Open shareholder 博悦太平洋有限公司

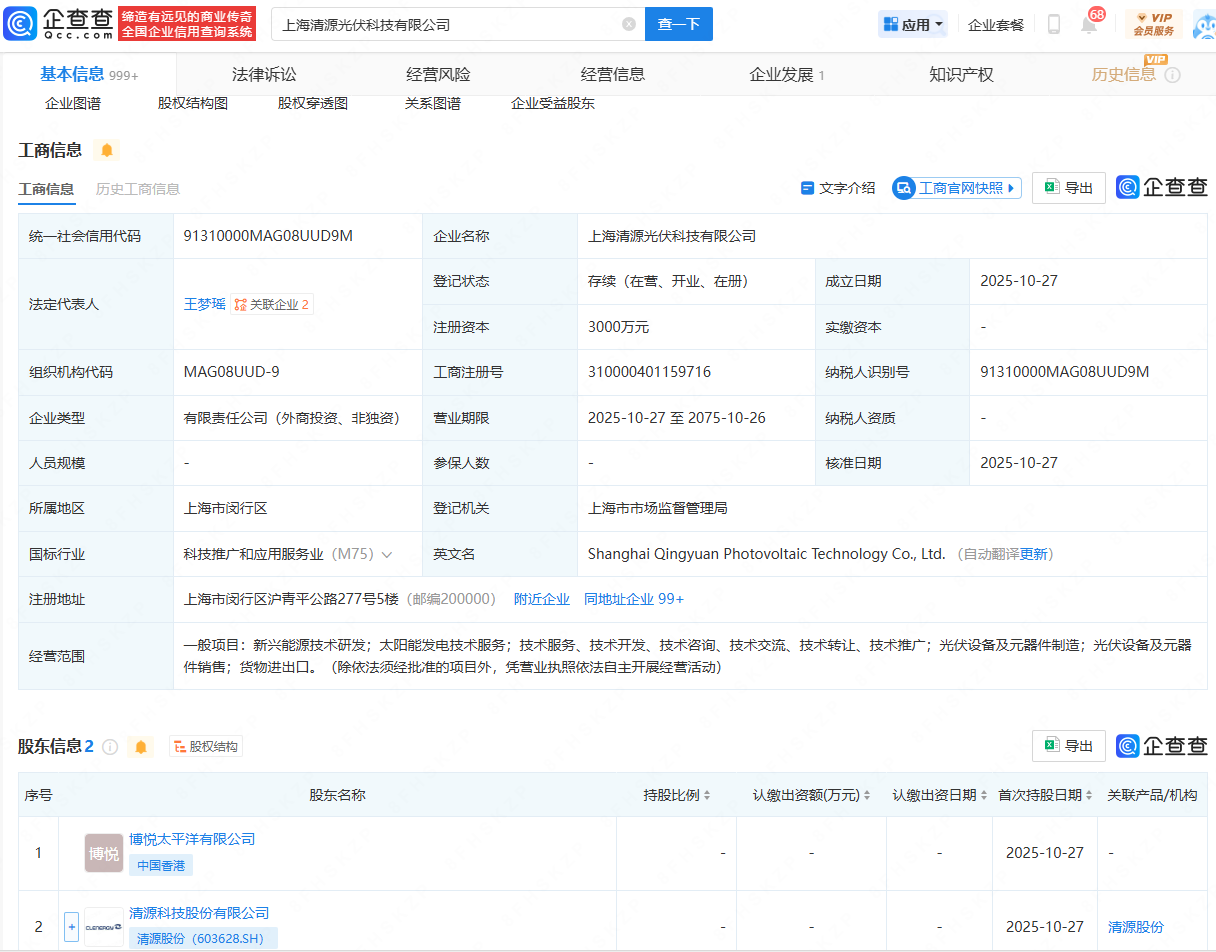pos(192,839)
